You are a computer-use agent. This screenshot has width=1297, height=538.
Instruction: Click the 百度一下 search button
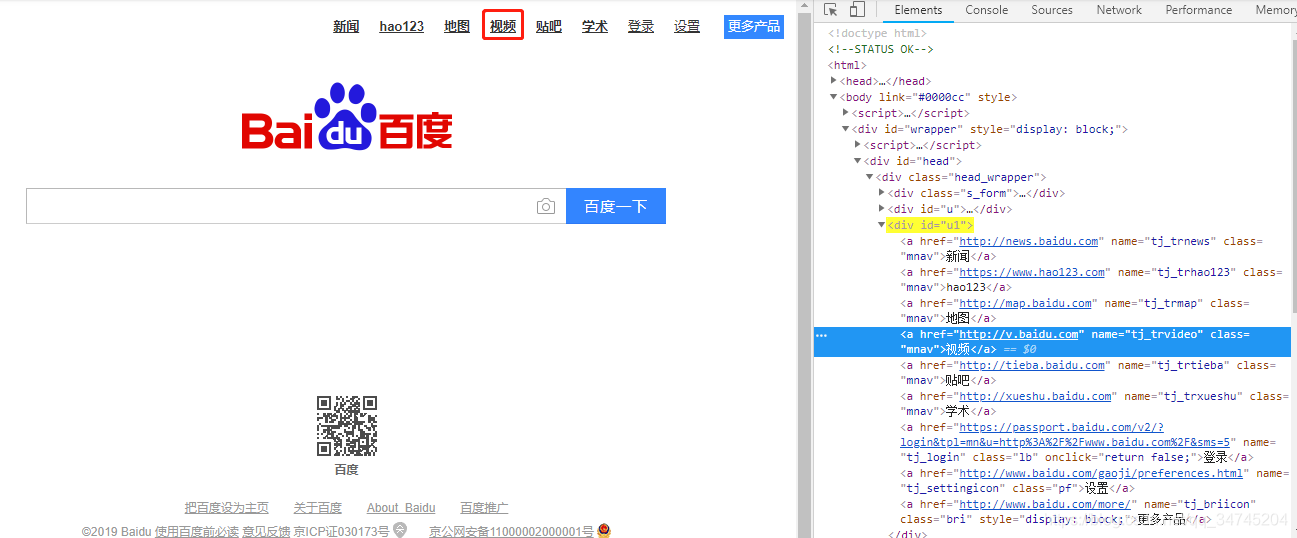coord(616,207)
